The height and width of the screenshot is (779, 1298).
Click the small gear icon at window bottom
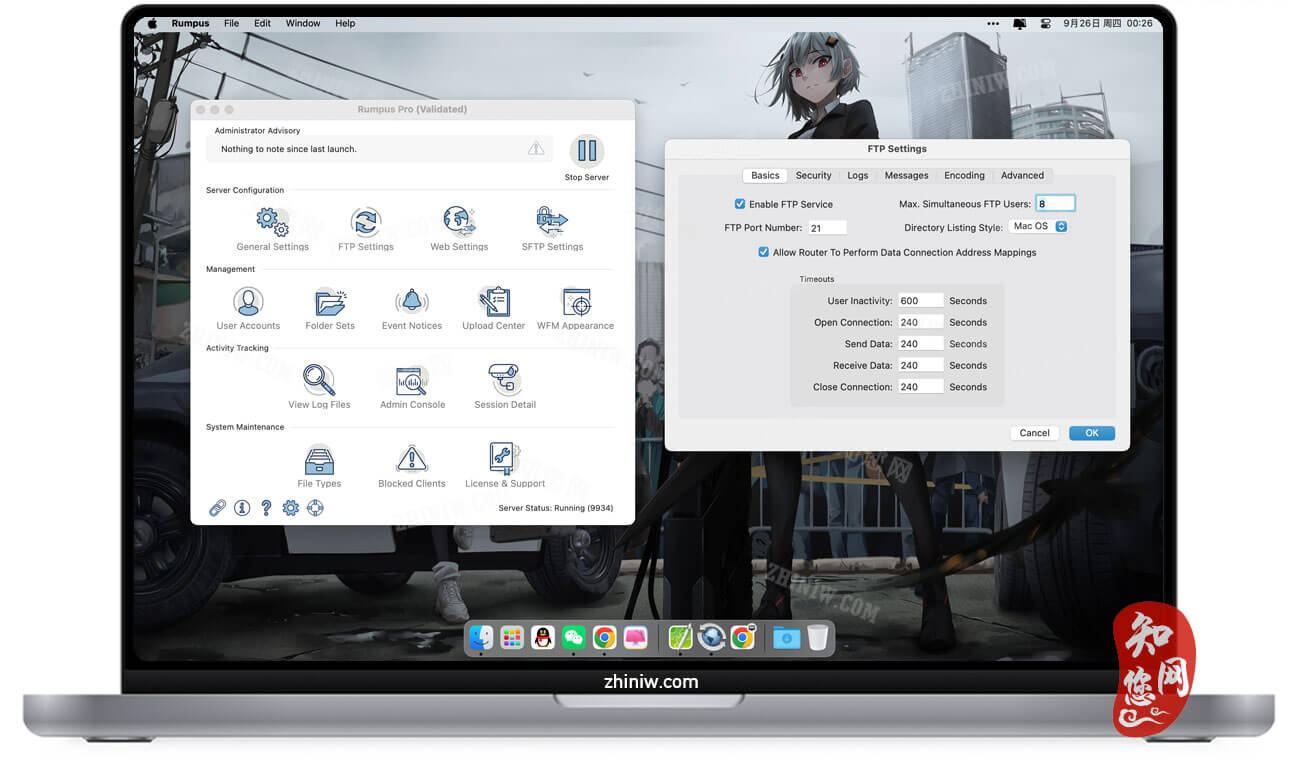tap(290, 508)
